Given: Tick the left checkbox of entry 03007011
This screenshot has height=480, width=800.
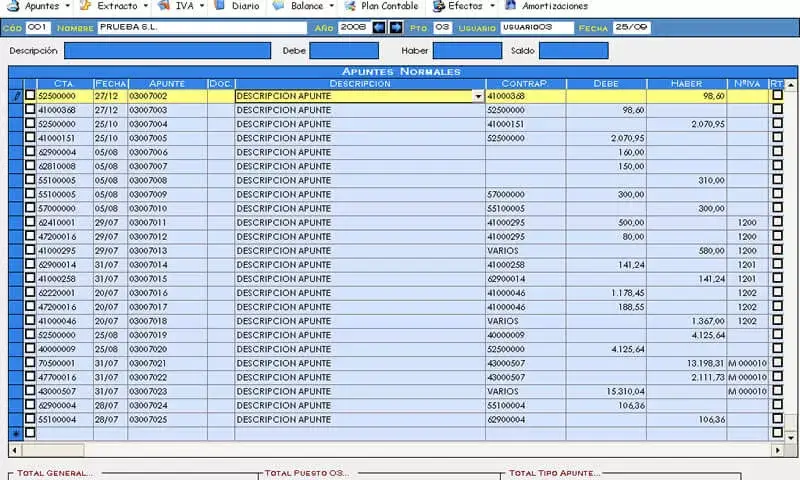Looking at the screenshot, I should tap(29, 222).
